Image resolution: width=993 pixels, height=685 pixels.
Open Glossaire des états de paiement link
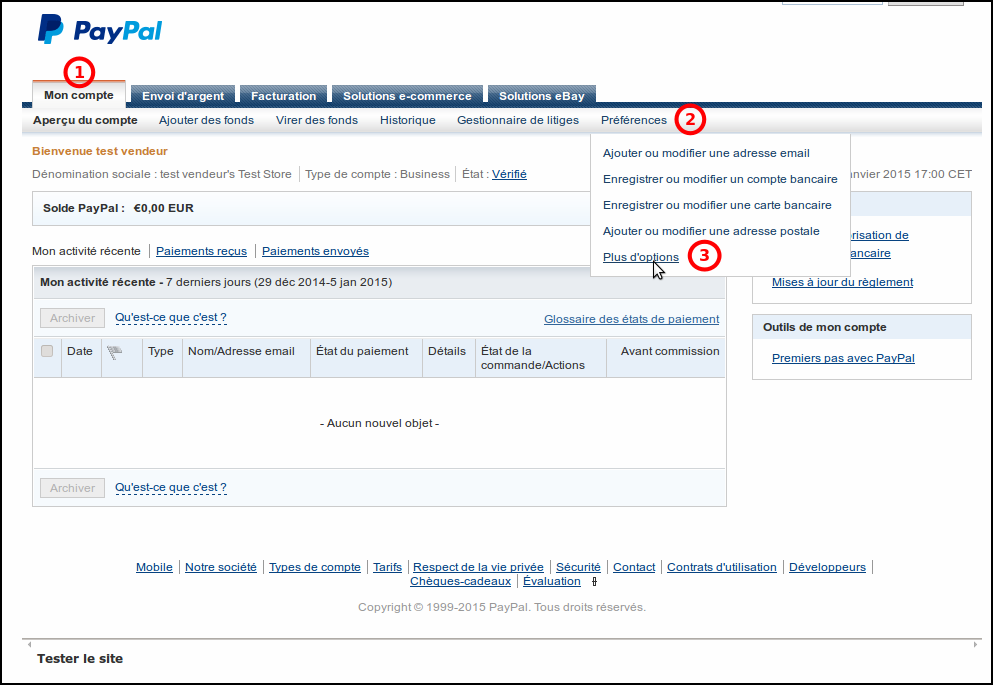point(631,319)
